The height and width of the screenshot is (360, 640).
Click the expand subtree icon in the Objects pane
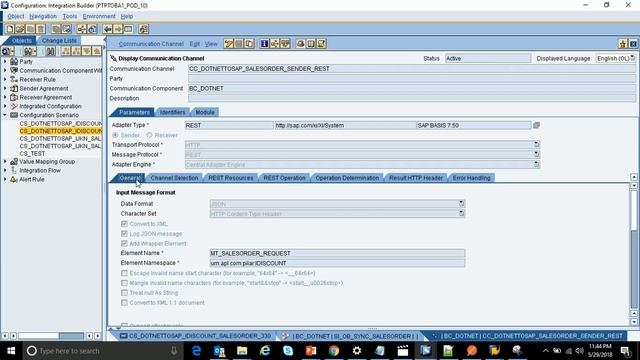tap(66, 51)
